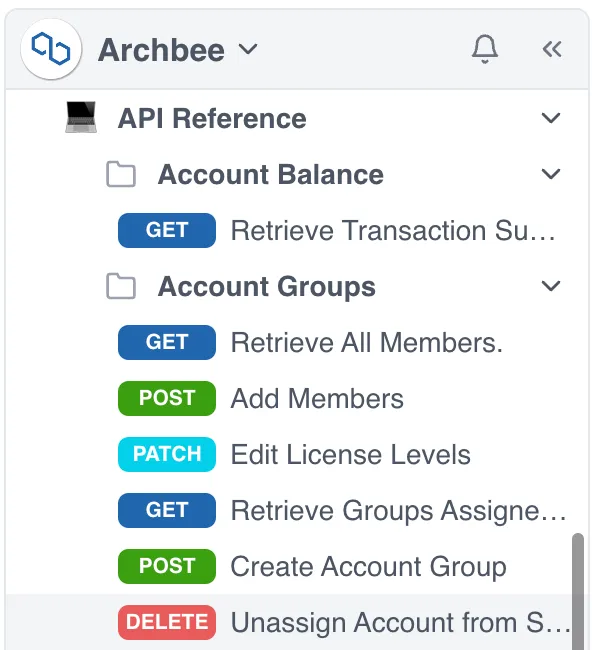Open Retrieve Transaction Su… endpoint
592x650 pixels.
[393, 230]
